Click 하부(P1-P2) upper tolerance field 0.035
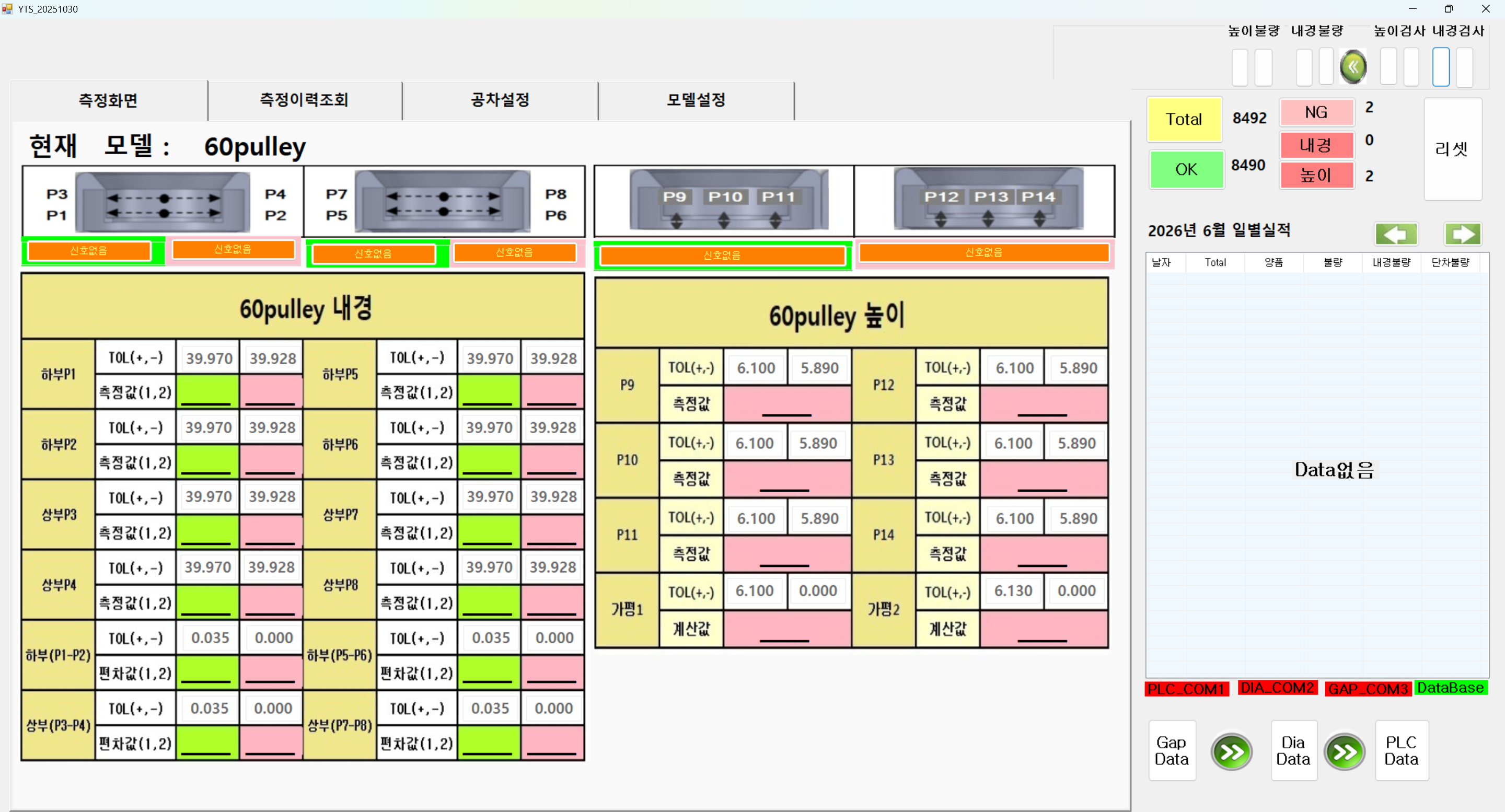The width and height of the screenshot is (1505, 812). coord(210,638)
